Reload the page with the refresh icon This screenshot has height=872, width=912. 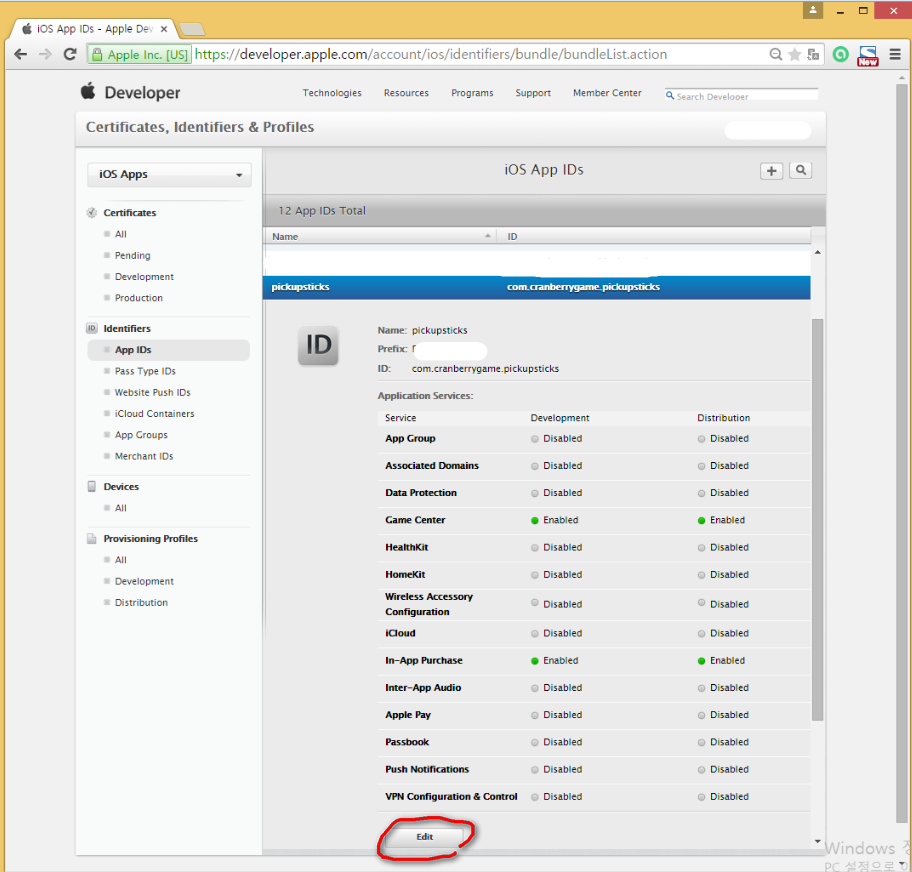(70, 55)
